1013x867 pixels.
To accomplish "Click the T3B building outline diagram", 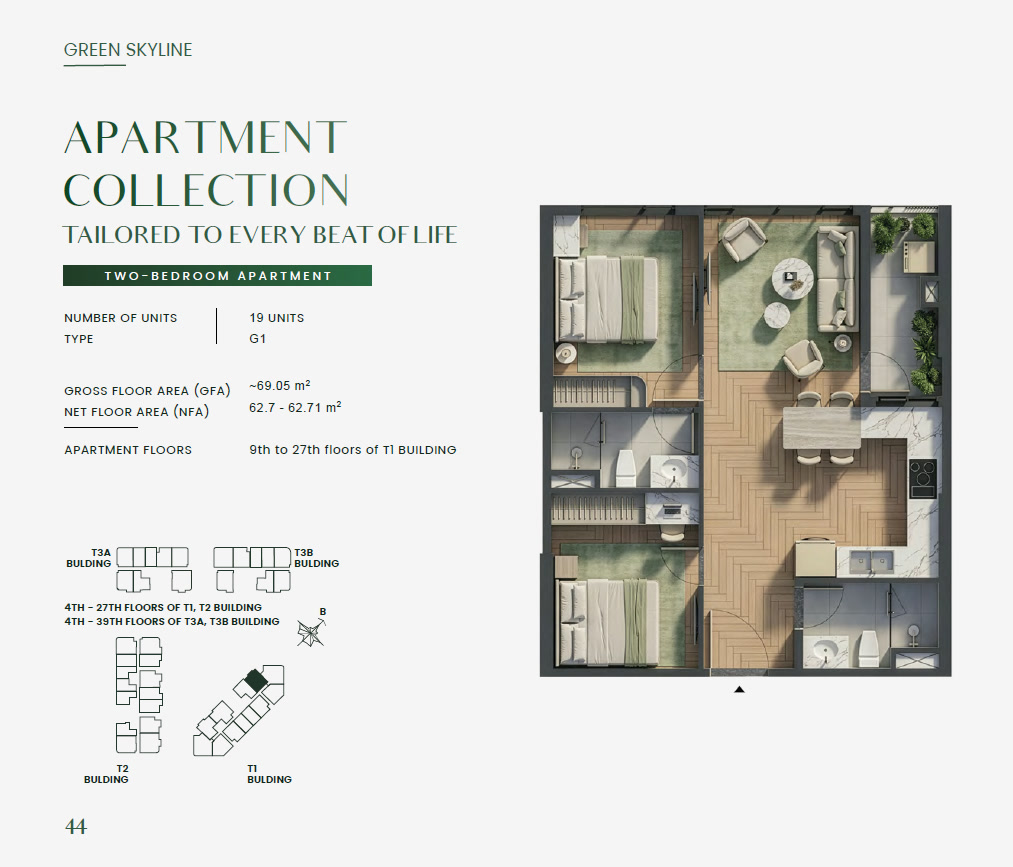I will [x=252, y=569].
